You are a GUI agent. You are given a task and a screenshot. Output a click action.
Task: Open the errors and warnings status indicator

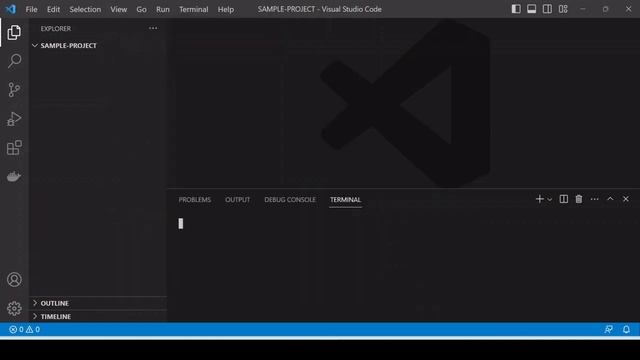coord(24,329)
